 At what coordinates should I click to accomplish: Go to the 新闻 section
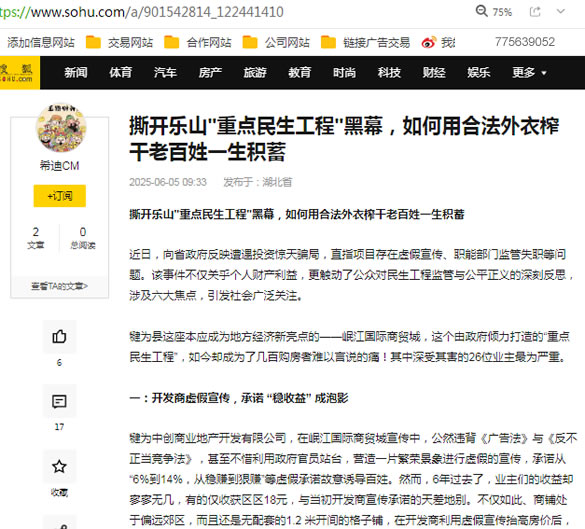pyautogui.click(x=76, y=72)
